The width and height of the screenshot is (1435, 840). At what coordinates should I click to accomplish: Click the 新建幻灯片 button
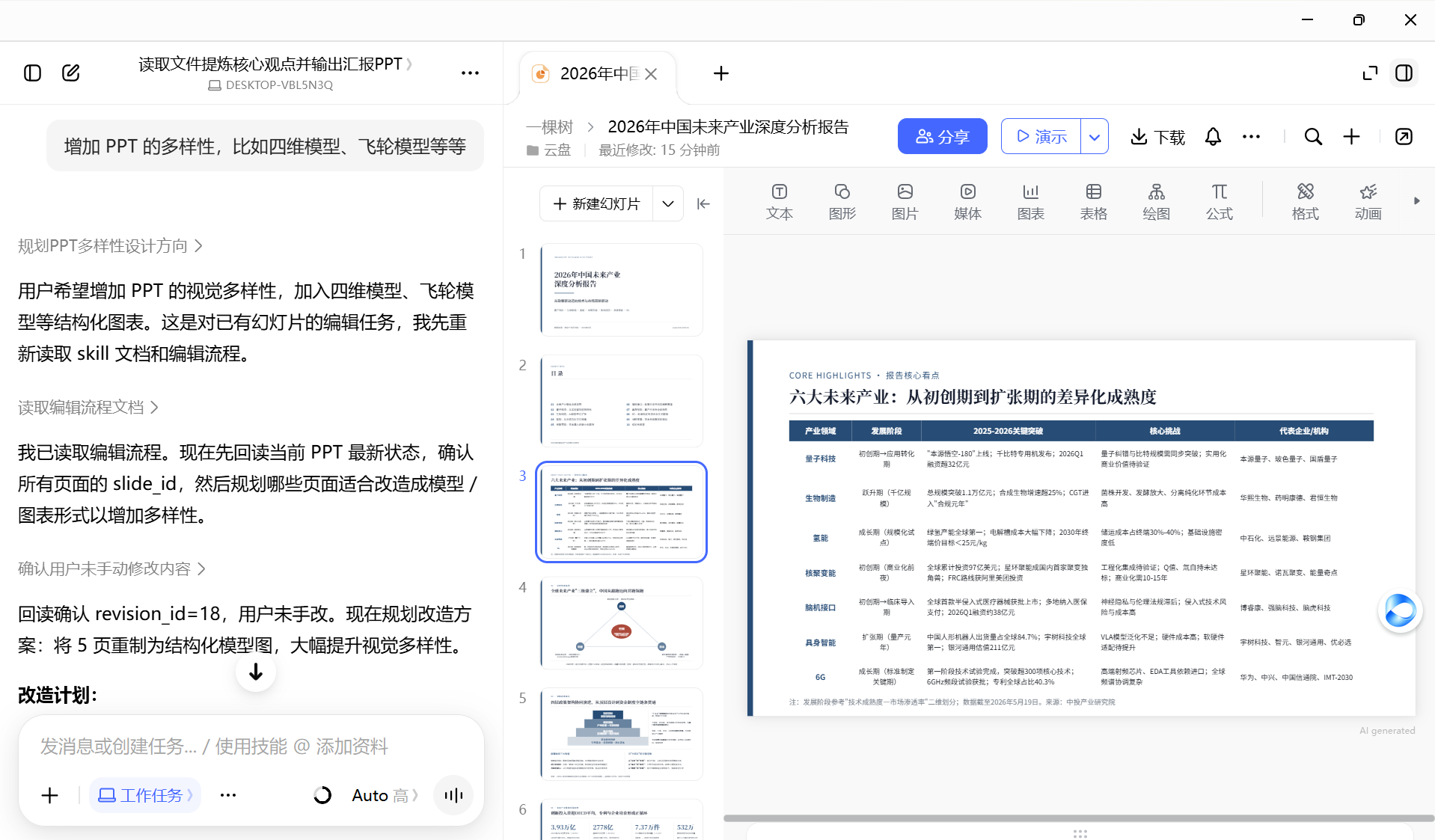click(x=596, y=203)
